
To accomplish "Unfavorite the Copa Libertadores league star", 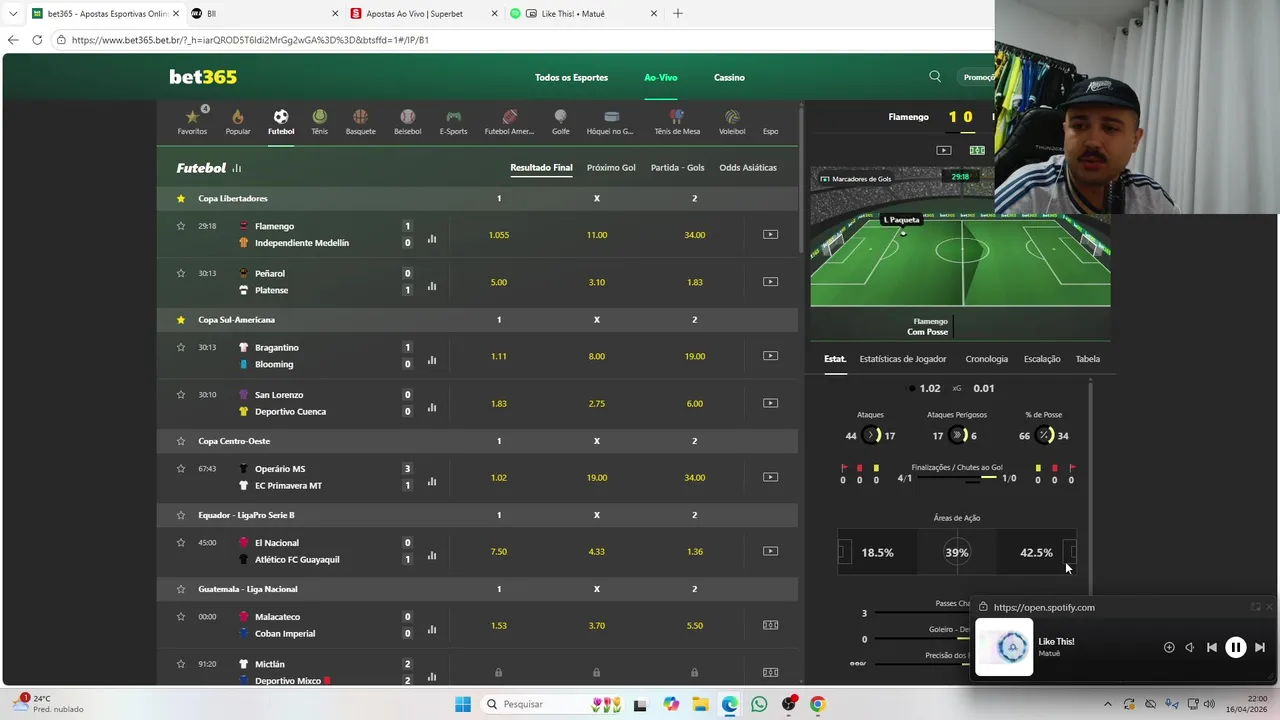I will click(x=181, y=198).
